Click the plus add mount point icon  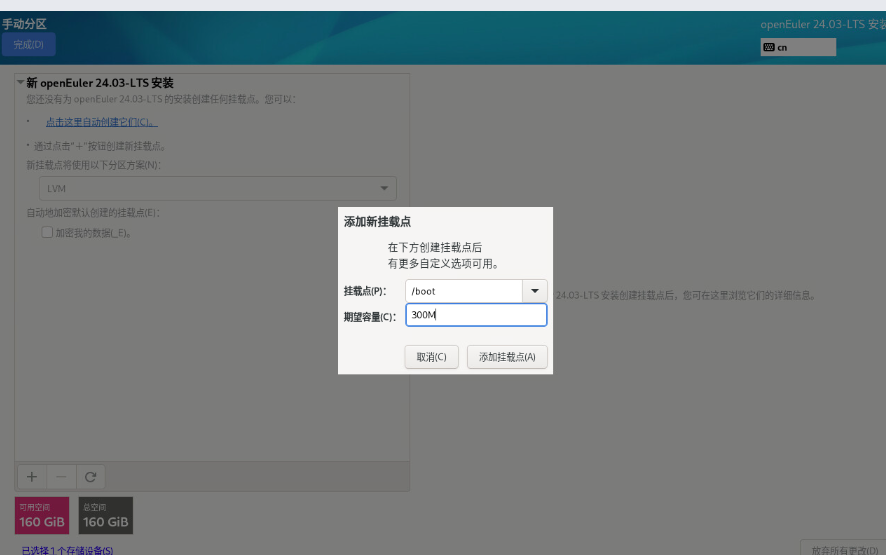[32, 477]
